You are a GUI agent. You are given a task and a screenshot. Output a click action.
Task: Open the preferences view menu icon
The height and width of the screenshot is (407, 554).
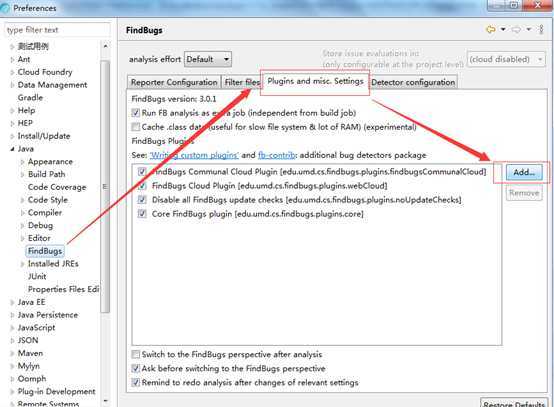[541, 30]
